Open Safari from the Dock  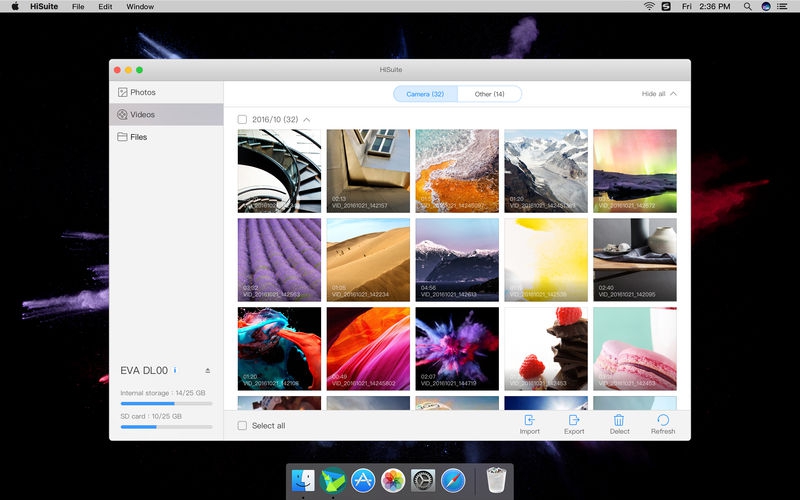(453, 481)
